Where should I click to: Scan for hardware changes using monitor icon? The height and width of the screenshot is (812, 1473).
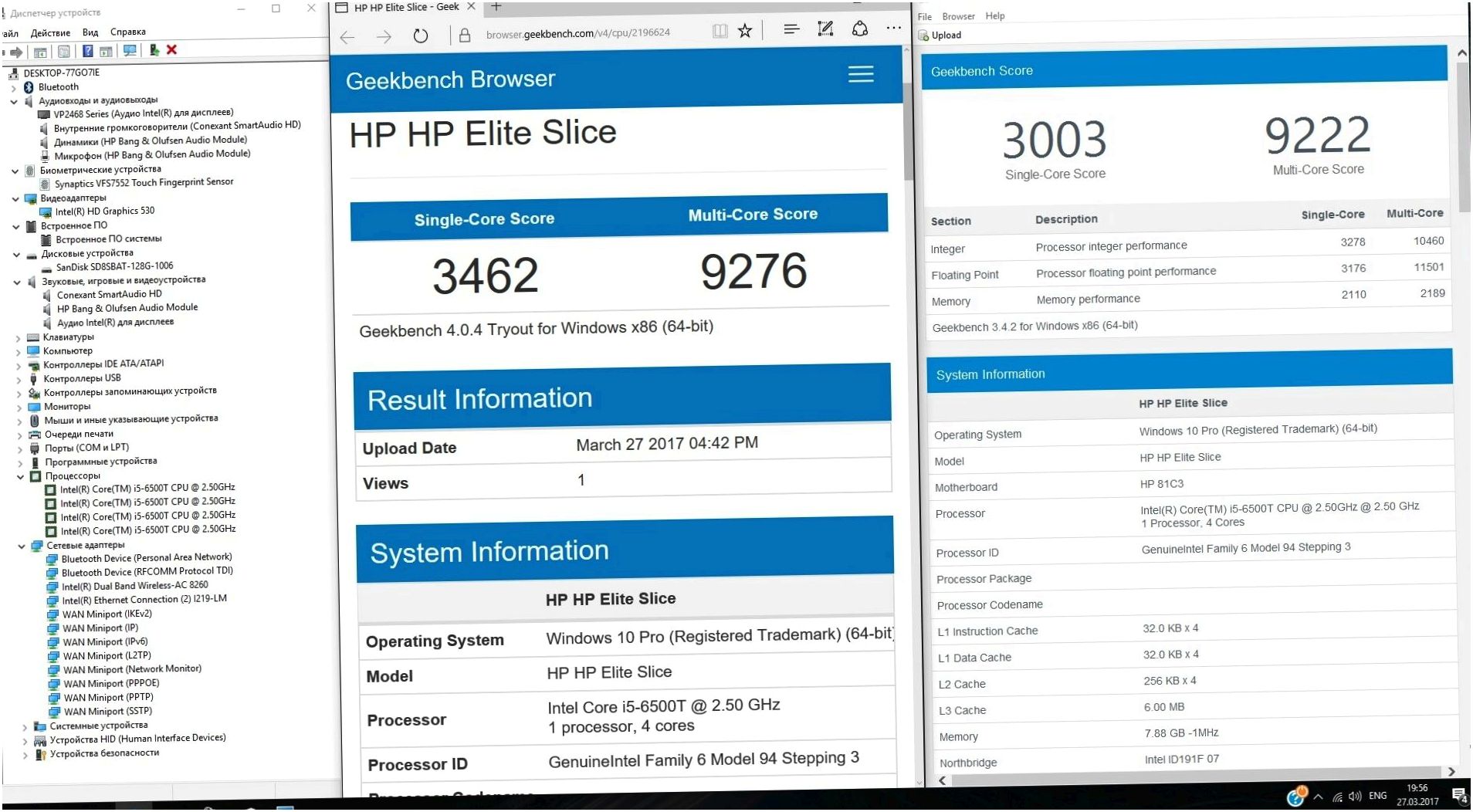tap(130, 51)
